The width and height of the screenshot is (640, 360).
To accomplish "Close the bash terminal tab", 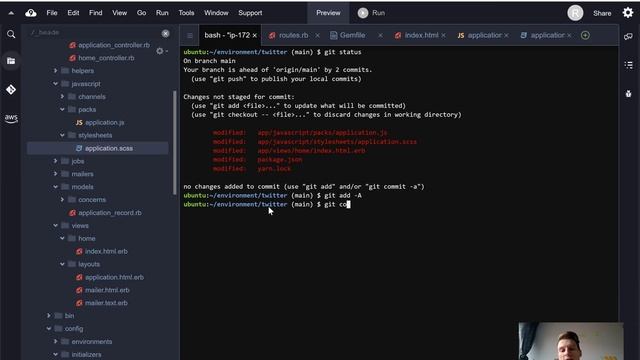I will 255,36.
